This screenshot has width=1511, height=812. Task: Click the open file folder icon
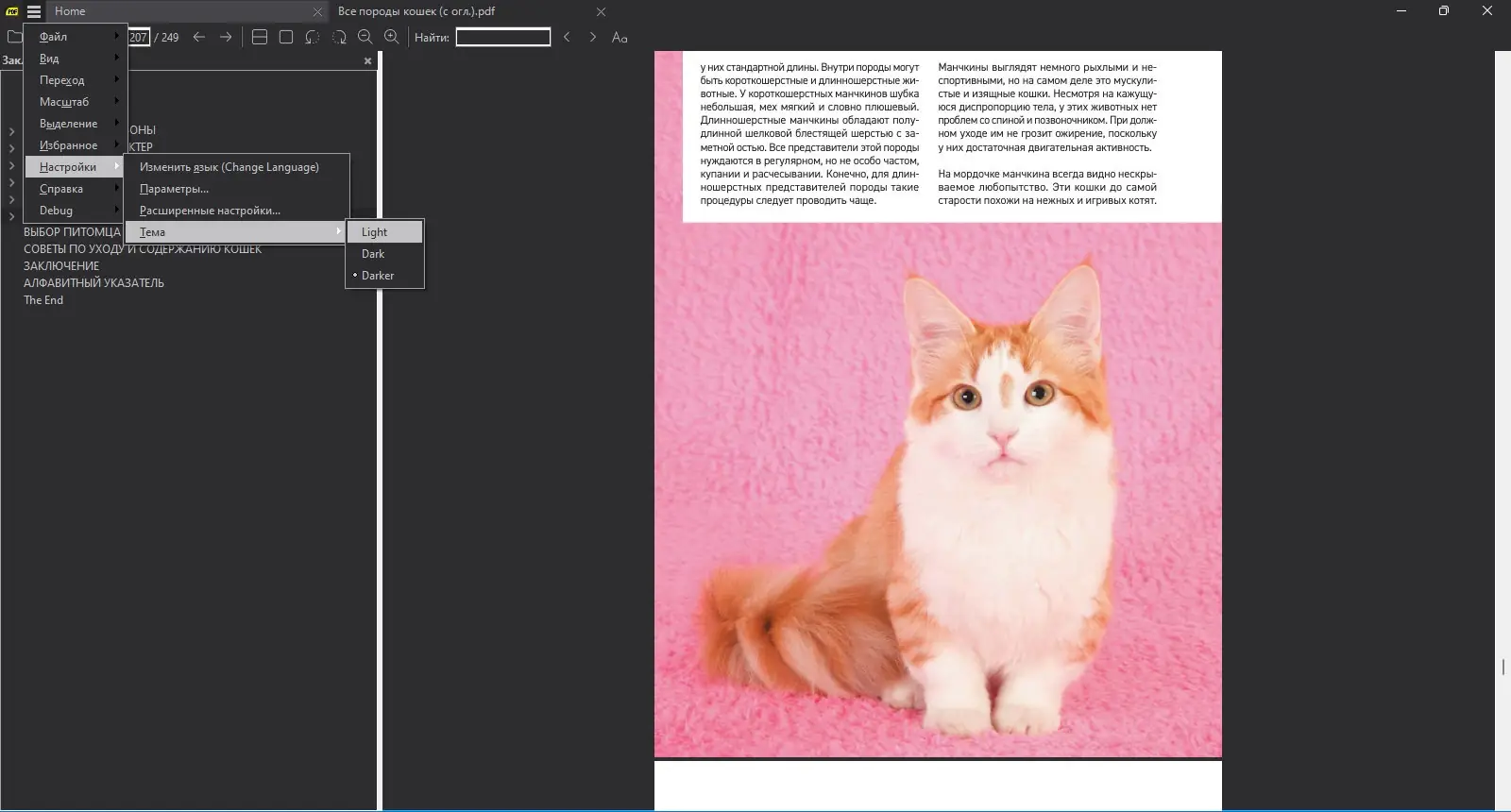13,37
